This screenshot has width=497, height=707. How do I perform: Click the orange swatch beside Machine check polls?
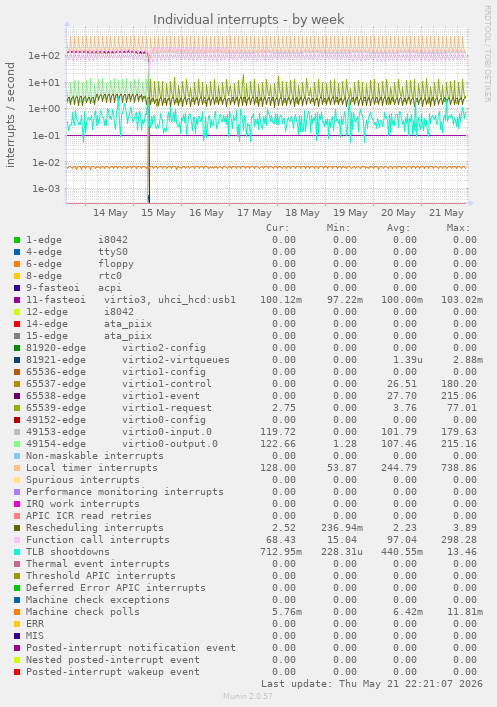click(17, 612)
